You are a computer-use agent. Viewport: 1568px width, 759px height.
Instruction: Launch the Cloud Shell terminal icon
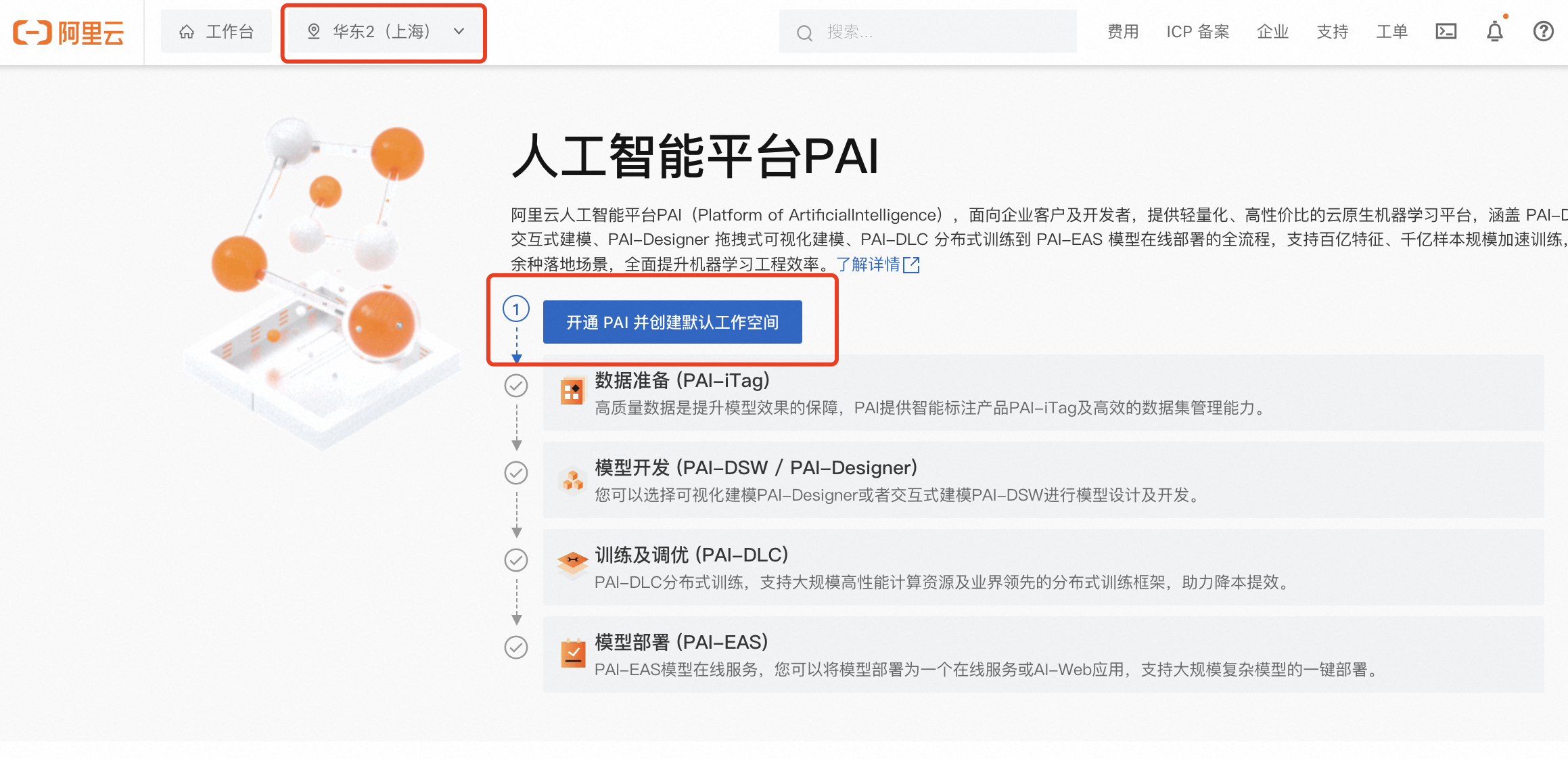click(1446, 32)
